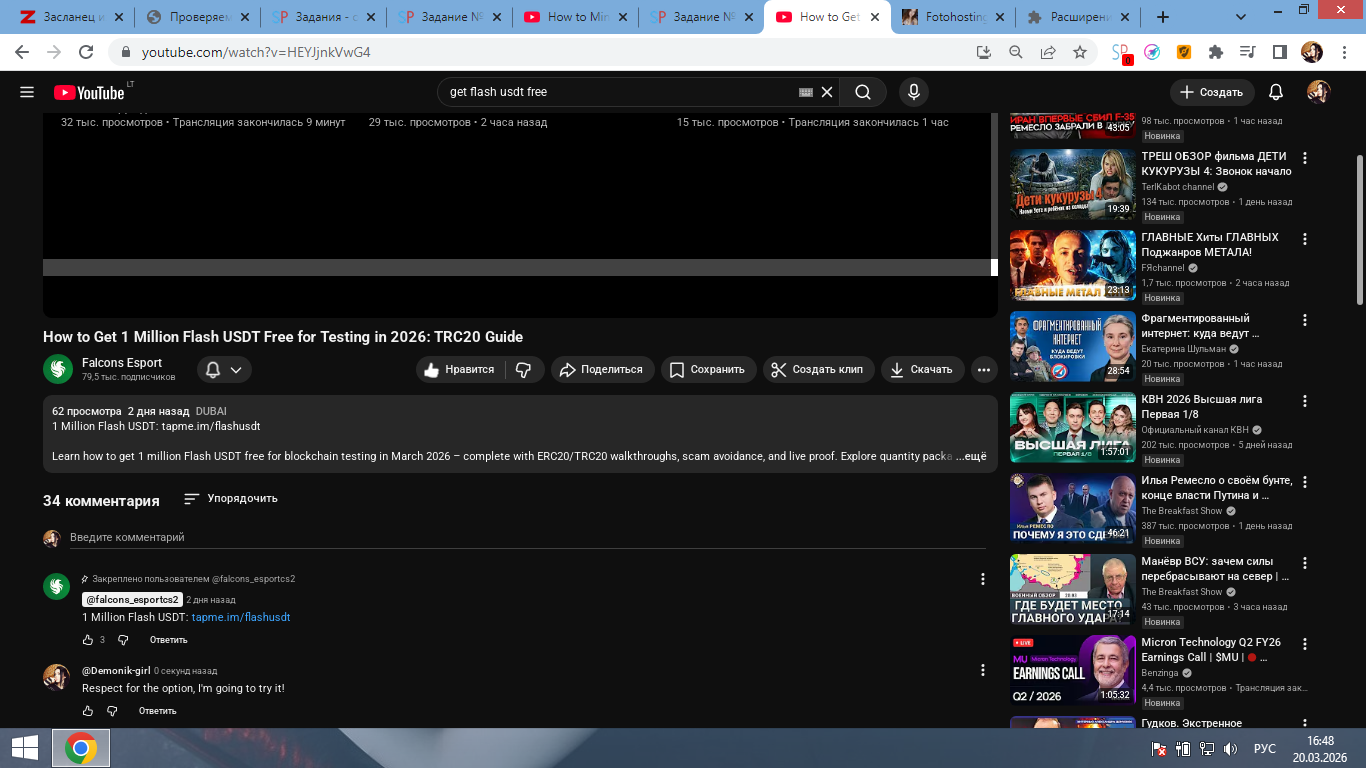
Task: Open the Упорядочить comment sort menu
Action: point(231,498)
